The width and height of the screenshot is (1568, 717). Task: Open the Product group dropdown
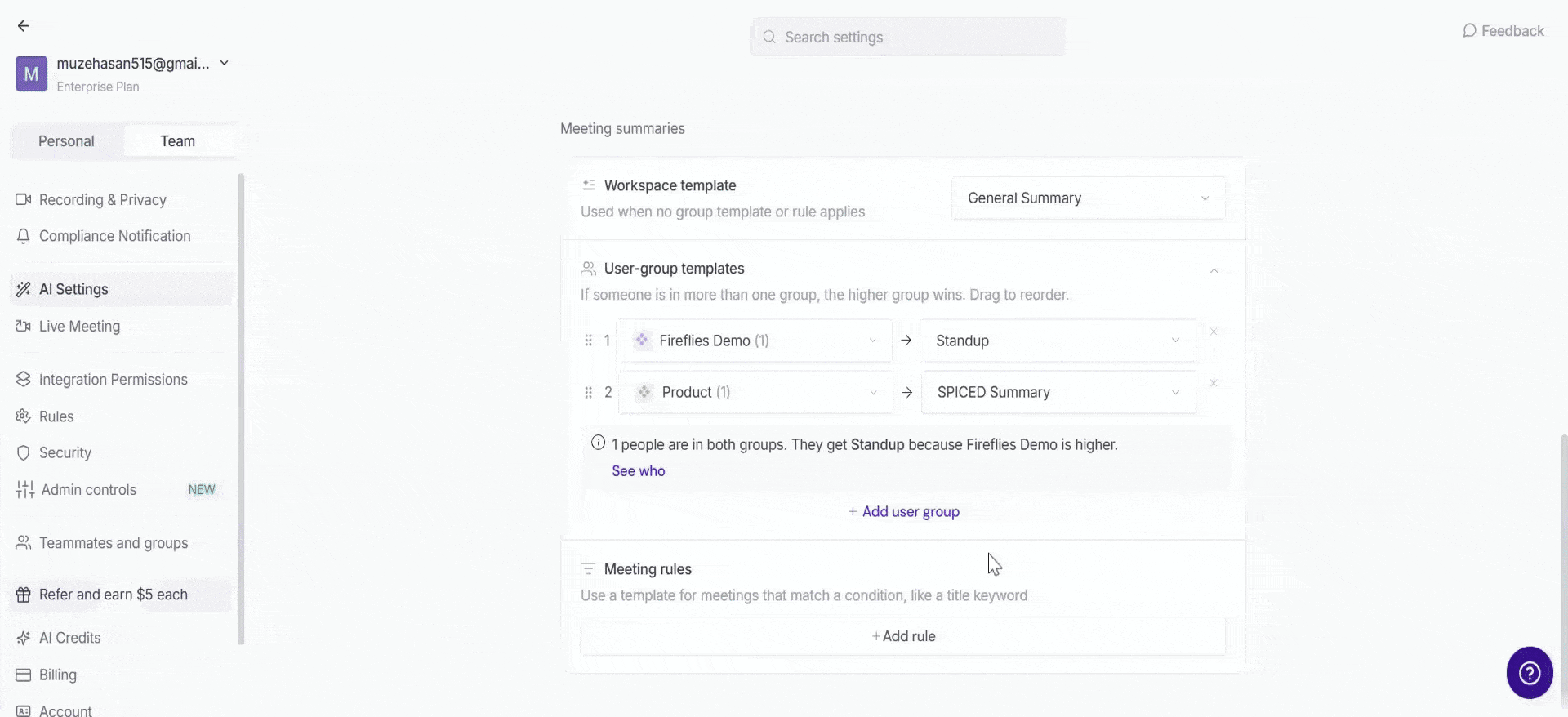pyautogui.click(x=755, y=393)
